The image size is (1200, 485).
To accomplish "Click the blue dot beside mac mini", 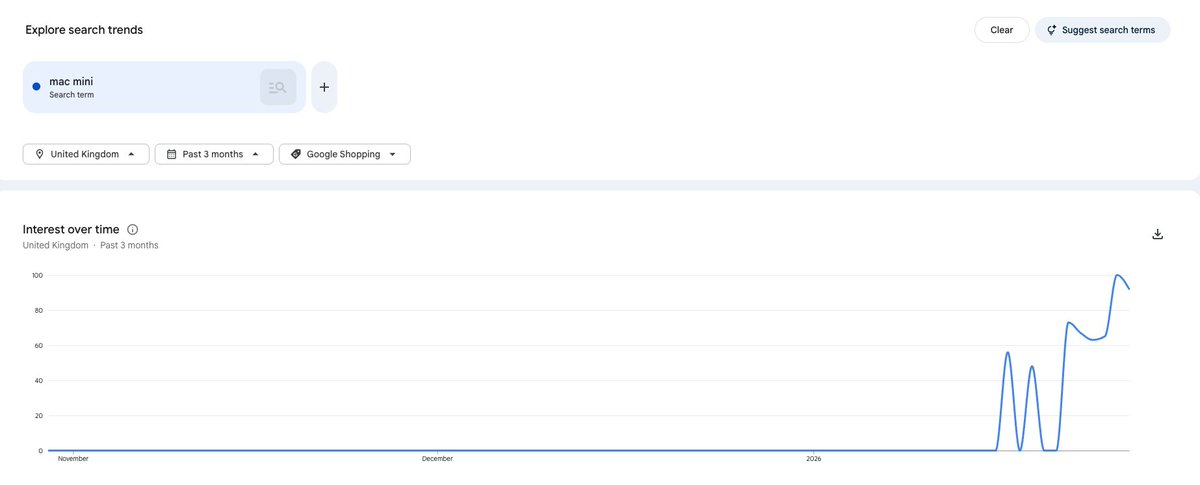I will pyautogui.click(x=37, y=87).
